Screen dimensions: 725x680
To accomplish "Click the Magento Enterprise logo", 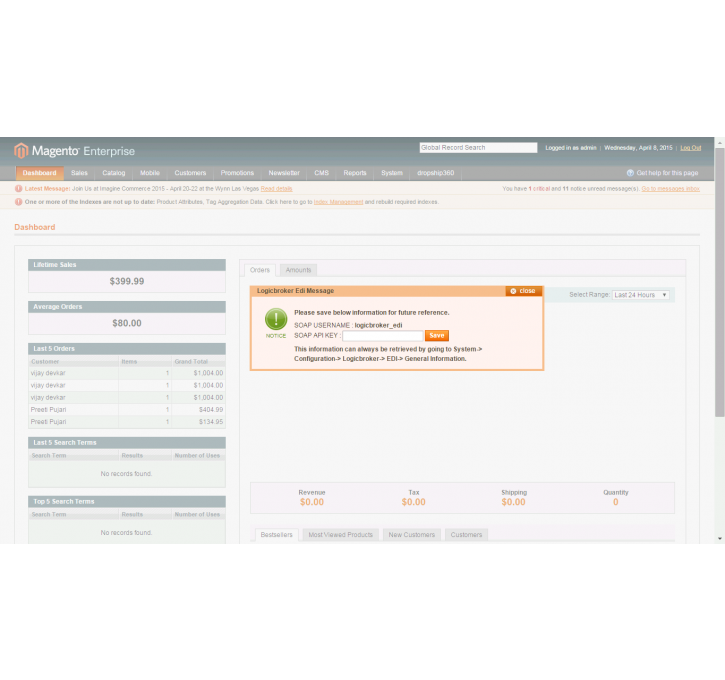I will (74, 151).
